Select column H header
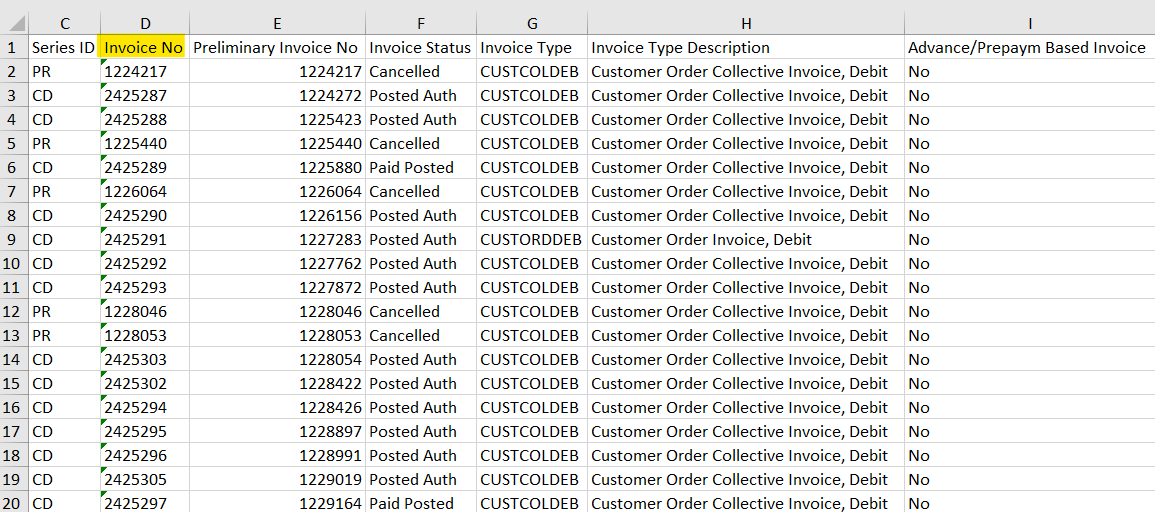The image size is (1155, 512). [746, 23]
